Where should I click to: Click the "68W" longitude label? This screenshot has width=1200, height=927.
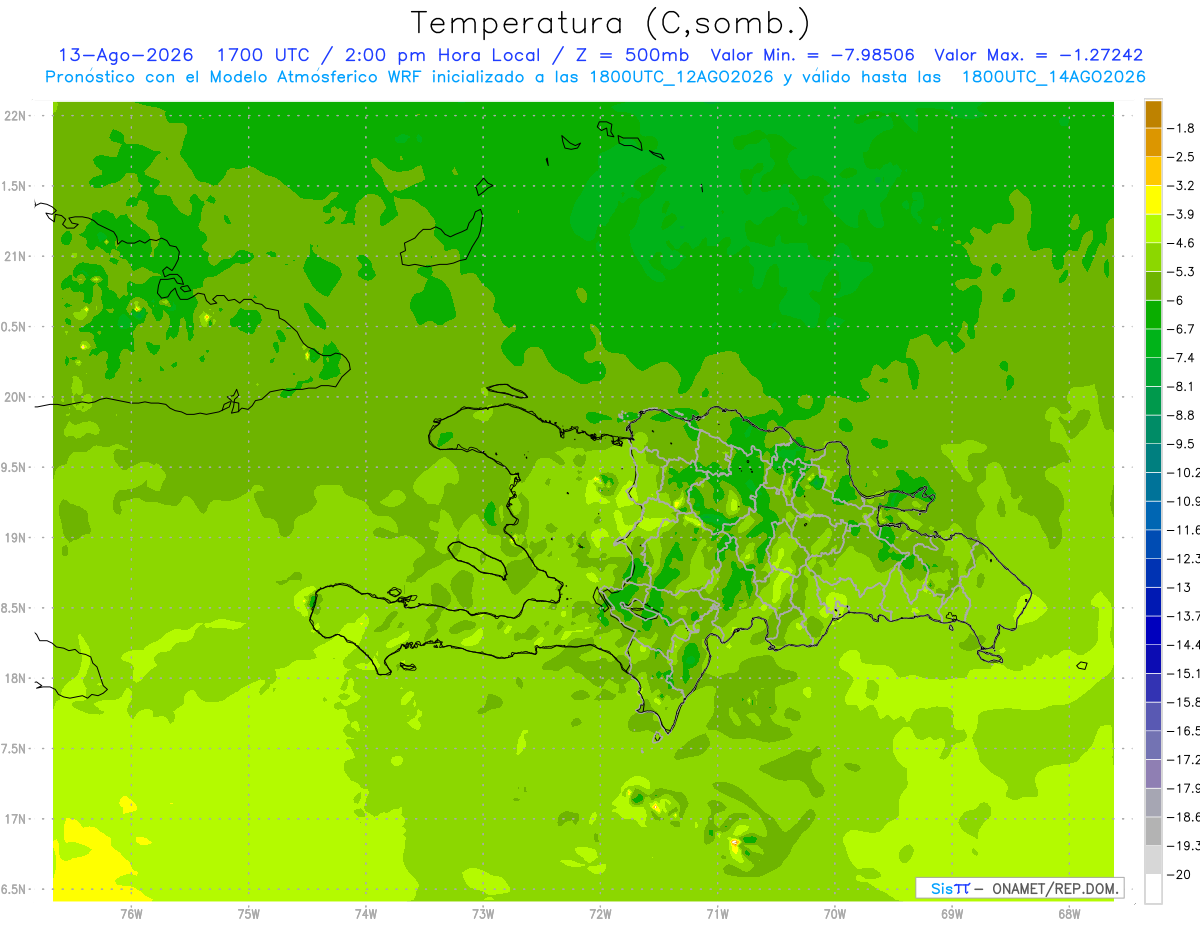[x=1069, y=913]
